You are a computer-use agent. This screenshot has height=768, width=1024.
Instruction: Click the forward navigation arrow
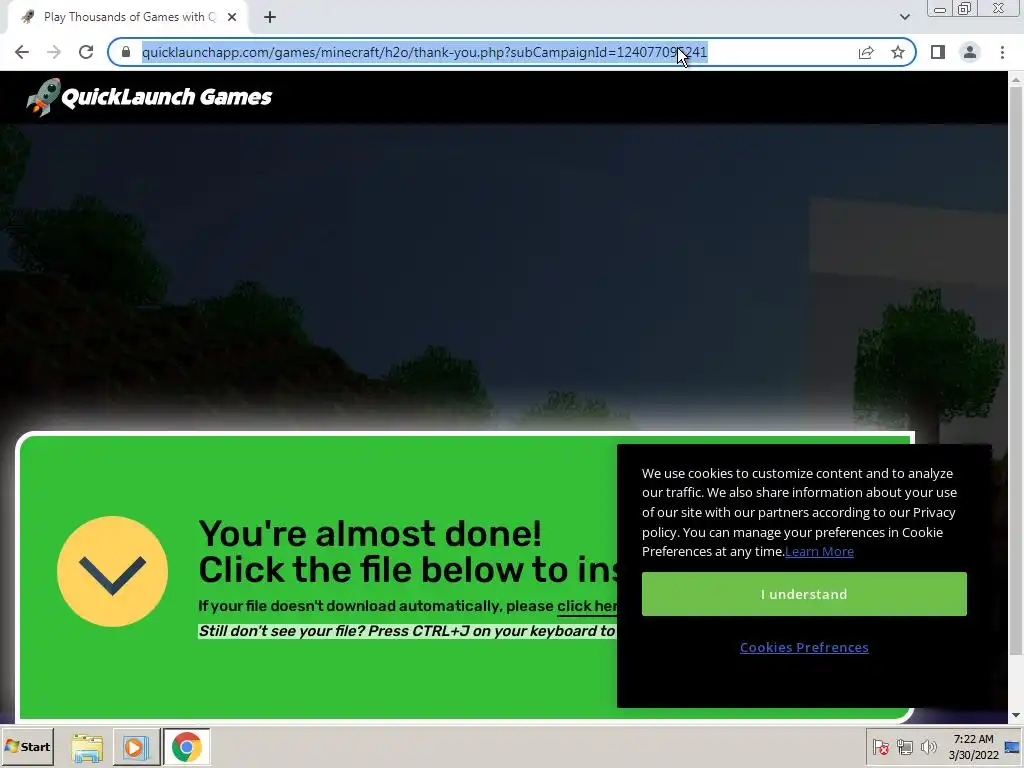54,52
